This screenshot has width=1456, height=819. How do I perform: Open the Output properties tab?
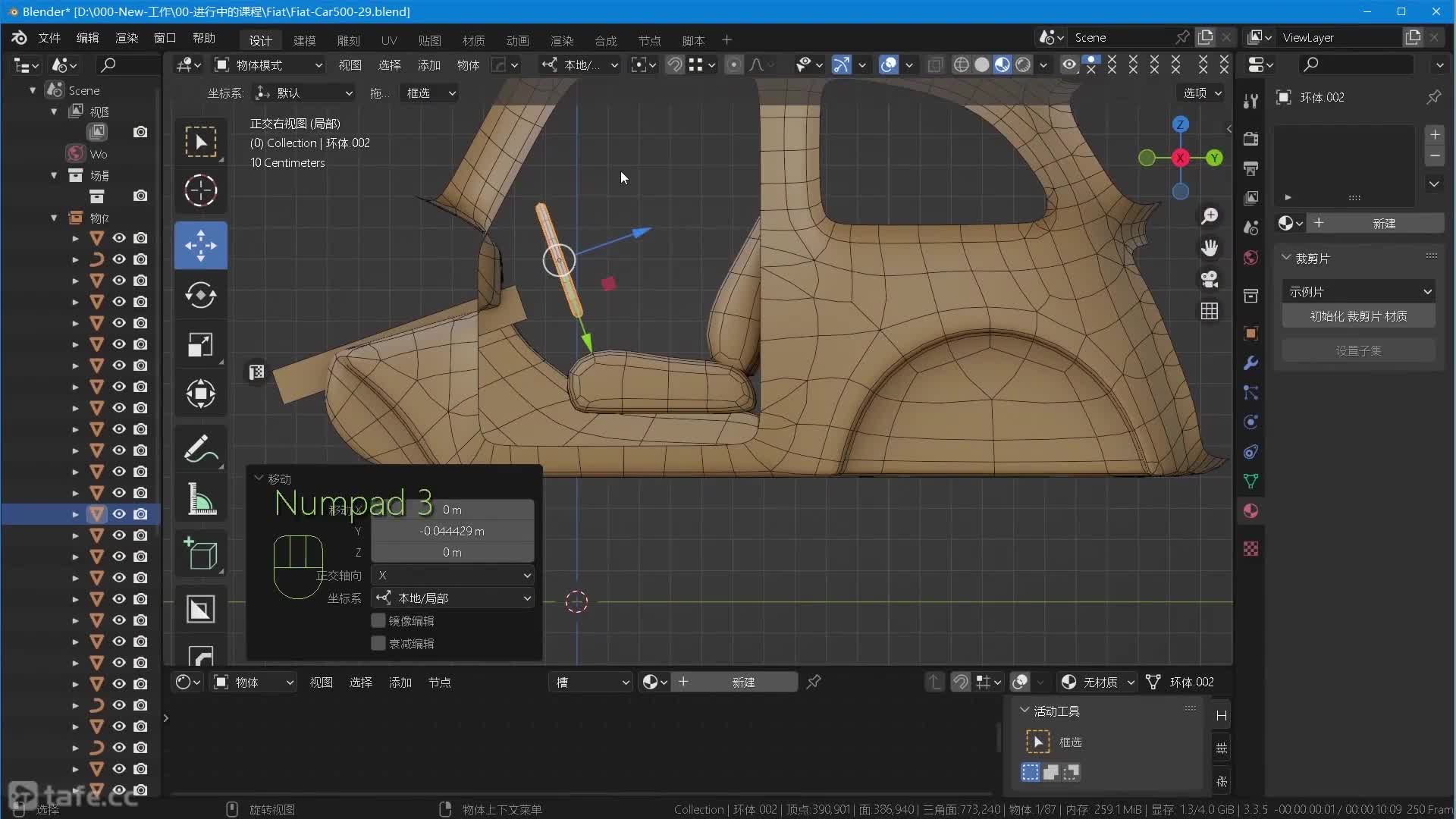pos(1251,168)
